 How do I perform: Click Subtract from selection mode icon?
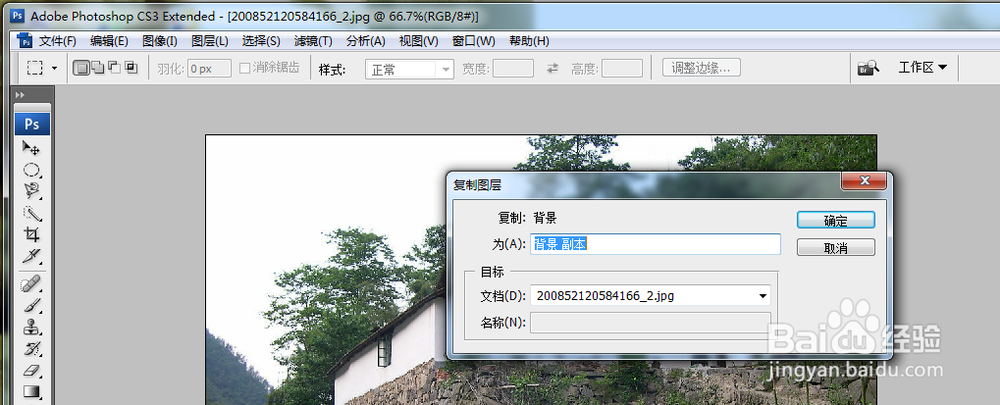tap(114, 68)
